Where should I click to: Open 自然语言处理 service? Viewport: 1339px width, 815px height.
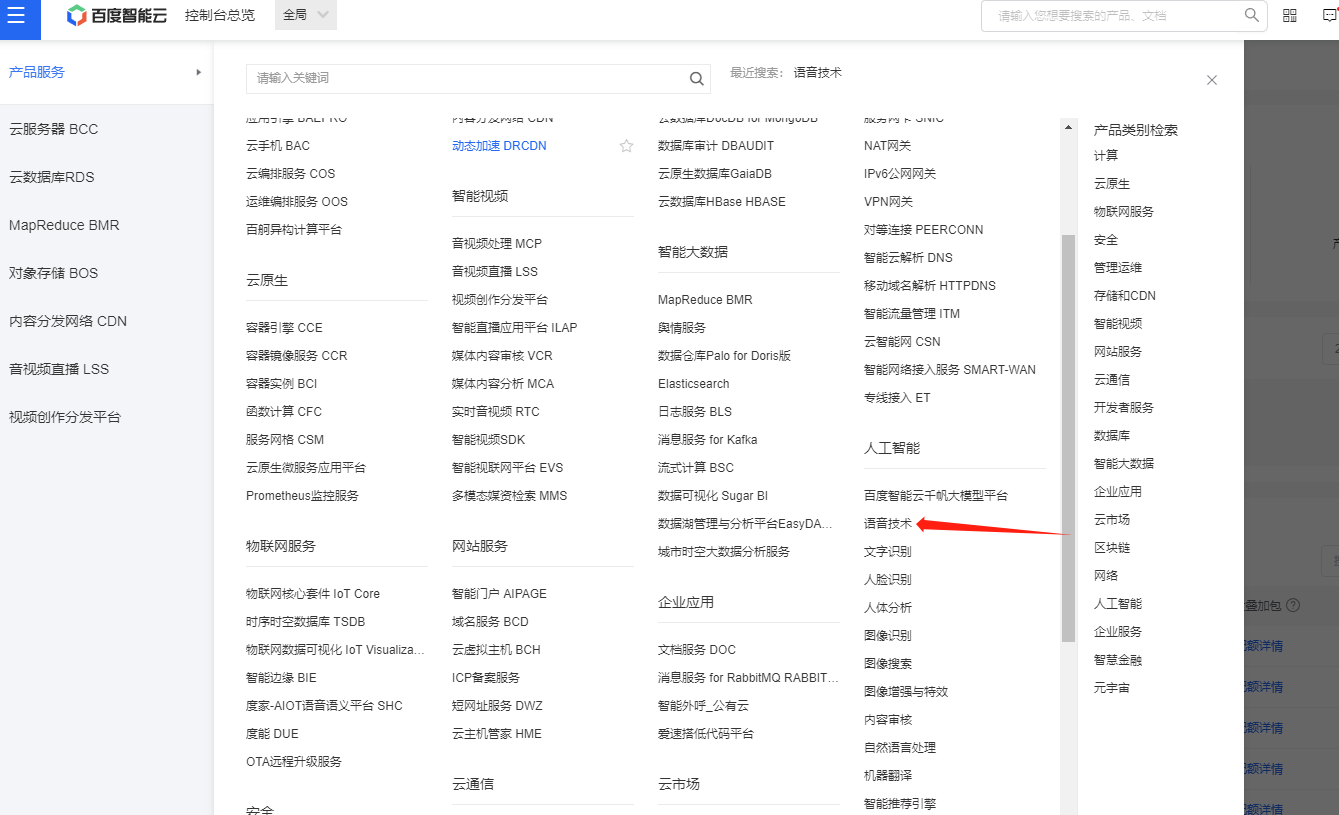click(900, 748)
